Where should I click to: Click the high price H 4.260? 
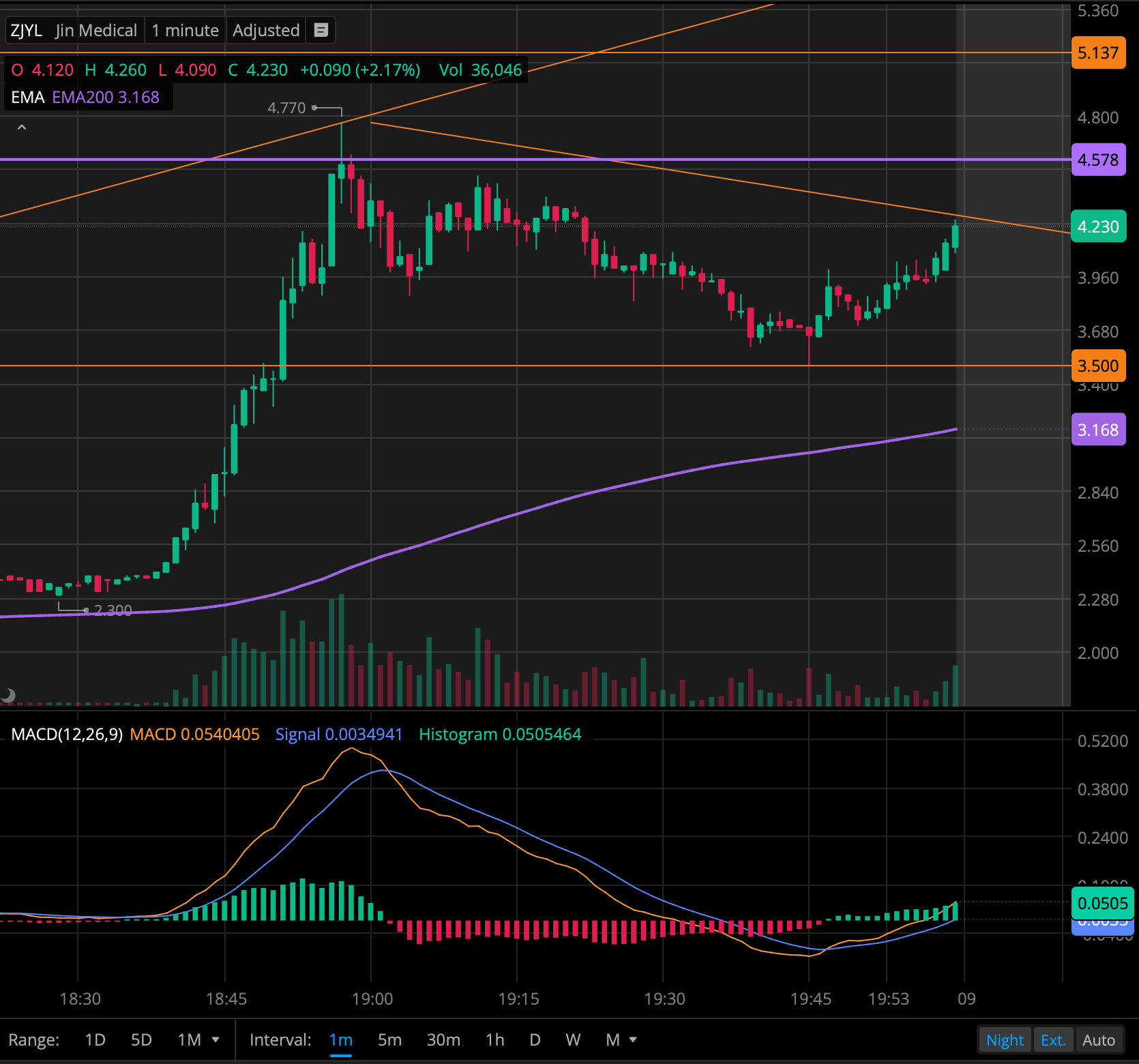pos(116,70)
